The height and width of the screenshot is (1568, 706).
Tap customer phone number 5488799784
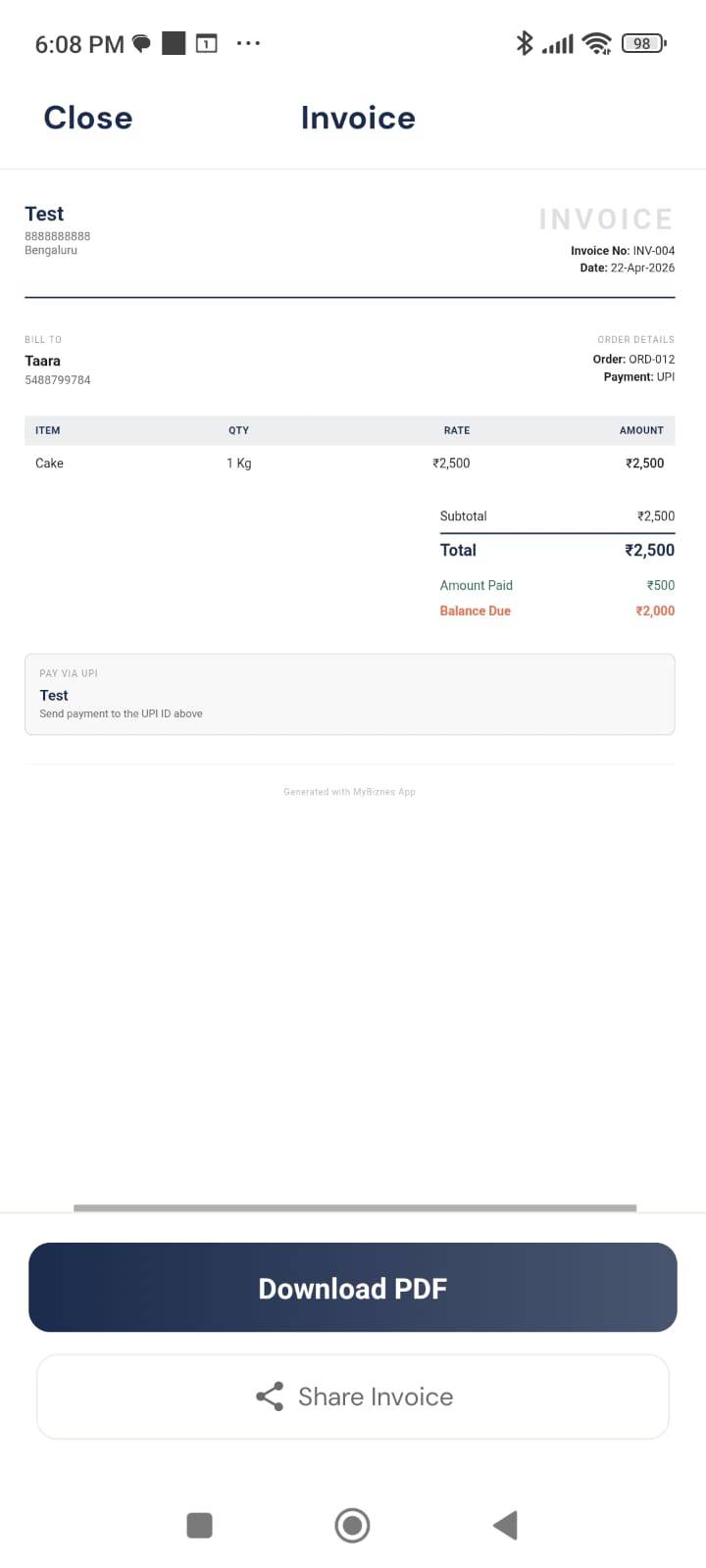[57, 379]
